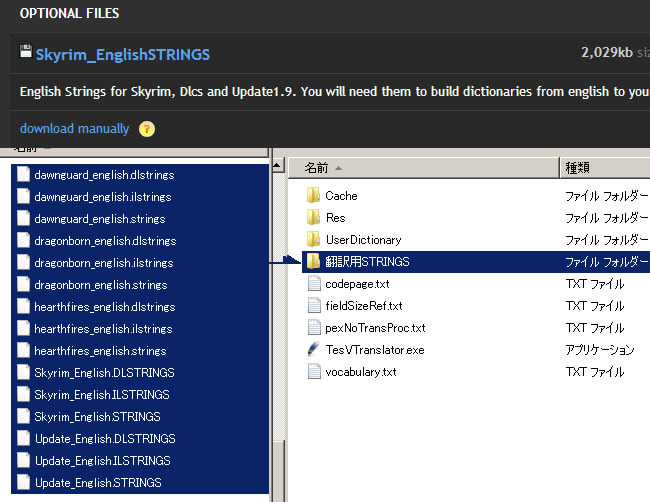
Task: Select Skyrim_English.STRINGS file name
Action: click(97, 417)
